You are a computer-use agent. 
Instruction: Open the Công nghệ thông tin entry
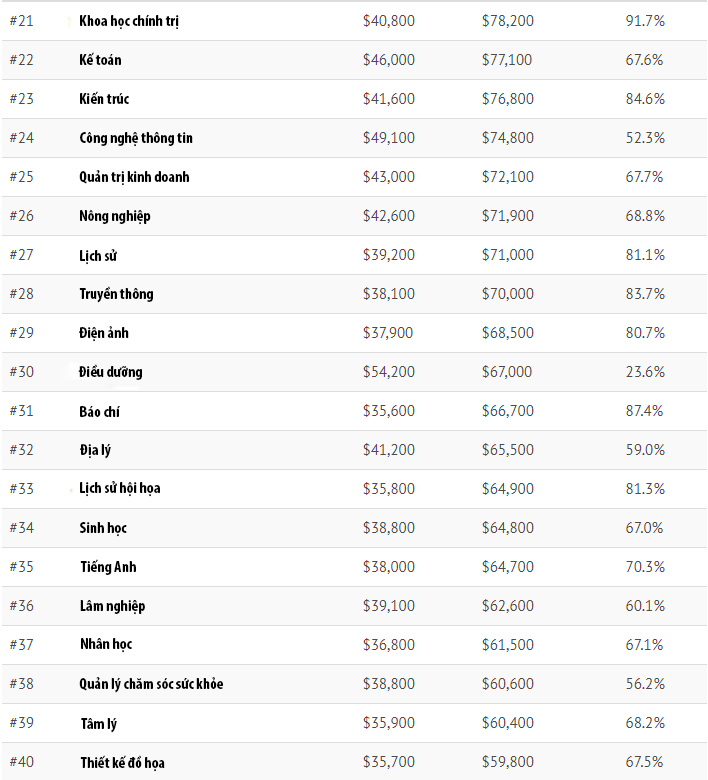[136, 138]
